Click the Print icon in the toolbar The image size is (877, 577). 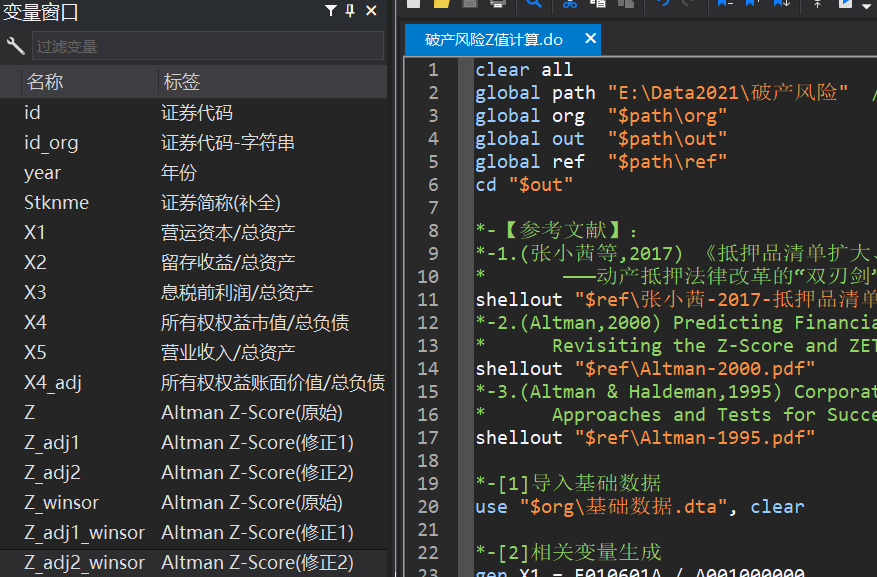click(x=497, y=3)
